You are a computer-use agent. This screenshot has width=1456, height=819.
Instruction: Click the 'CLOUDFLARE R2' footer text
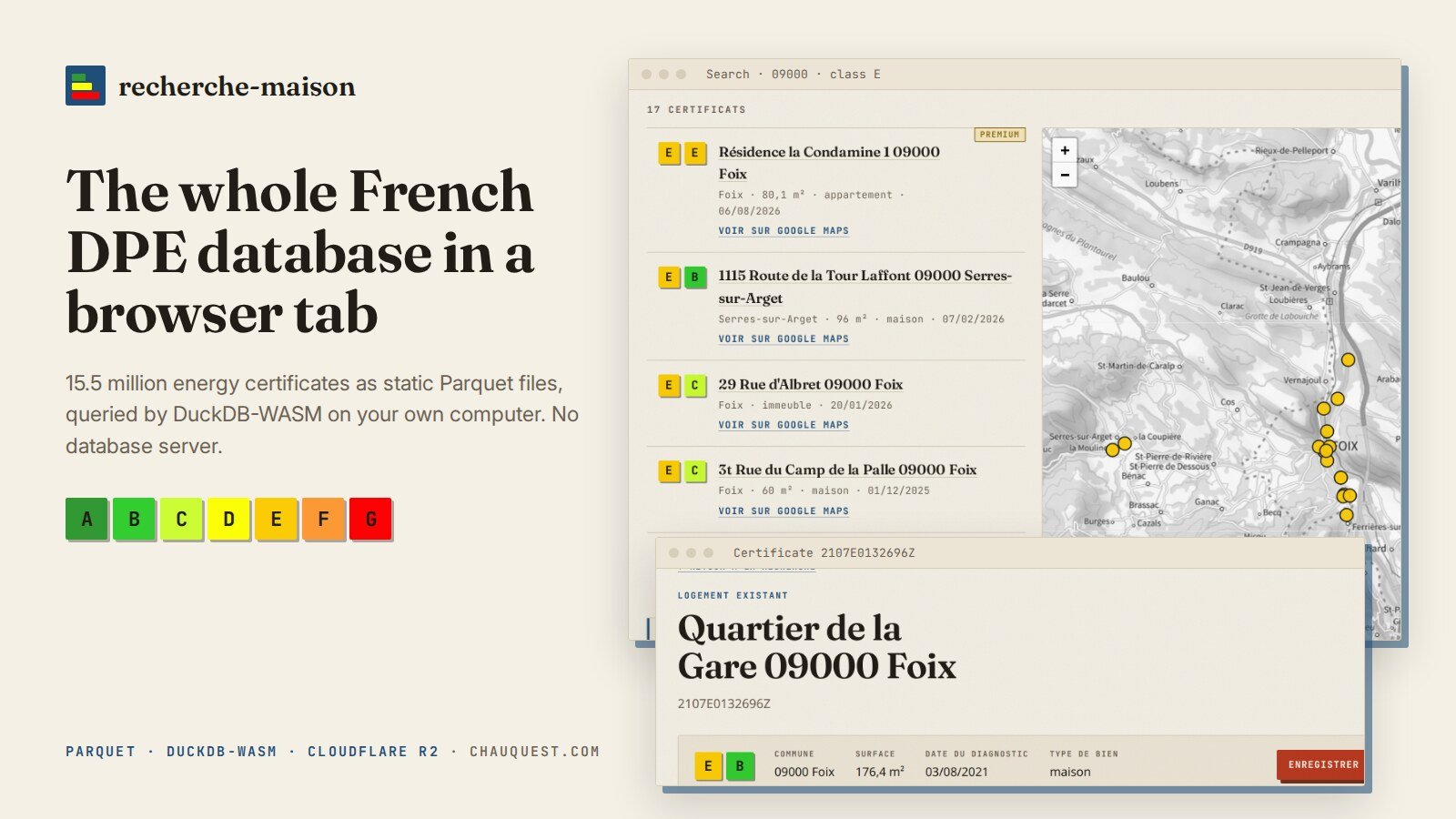pos(373,752)
